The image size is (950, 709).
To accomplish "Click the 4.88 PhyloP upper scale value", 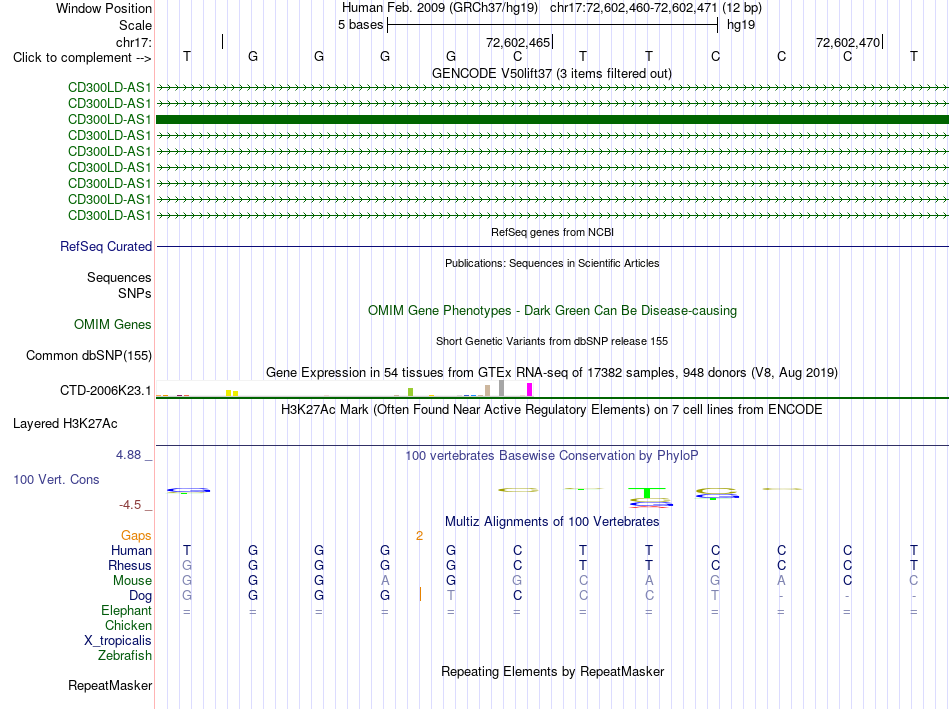I will [x=128, y=455].
